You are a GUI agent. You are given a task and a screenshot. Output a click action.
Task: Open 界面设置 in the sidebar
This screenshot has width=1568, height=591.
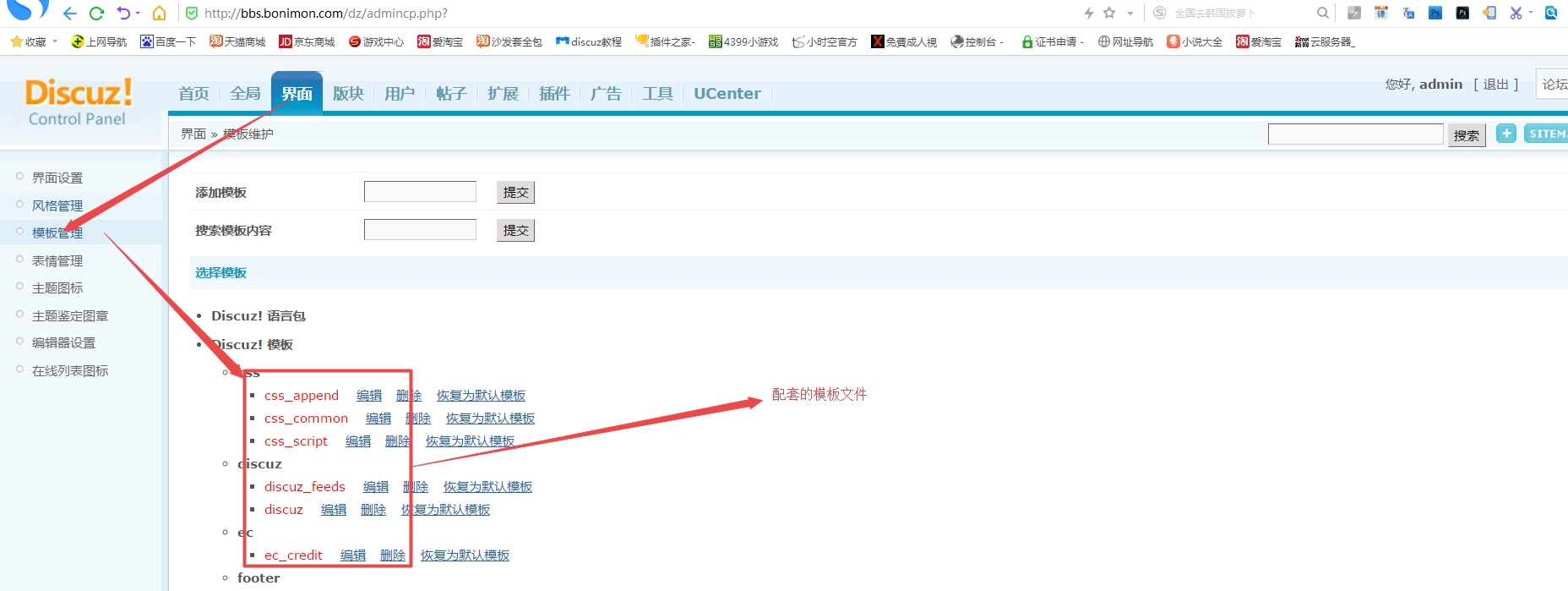57,178
